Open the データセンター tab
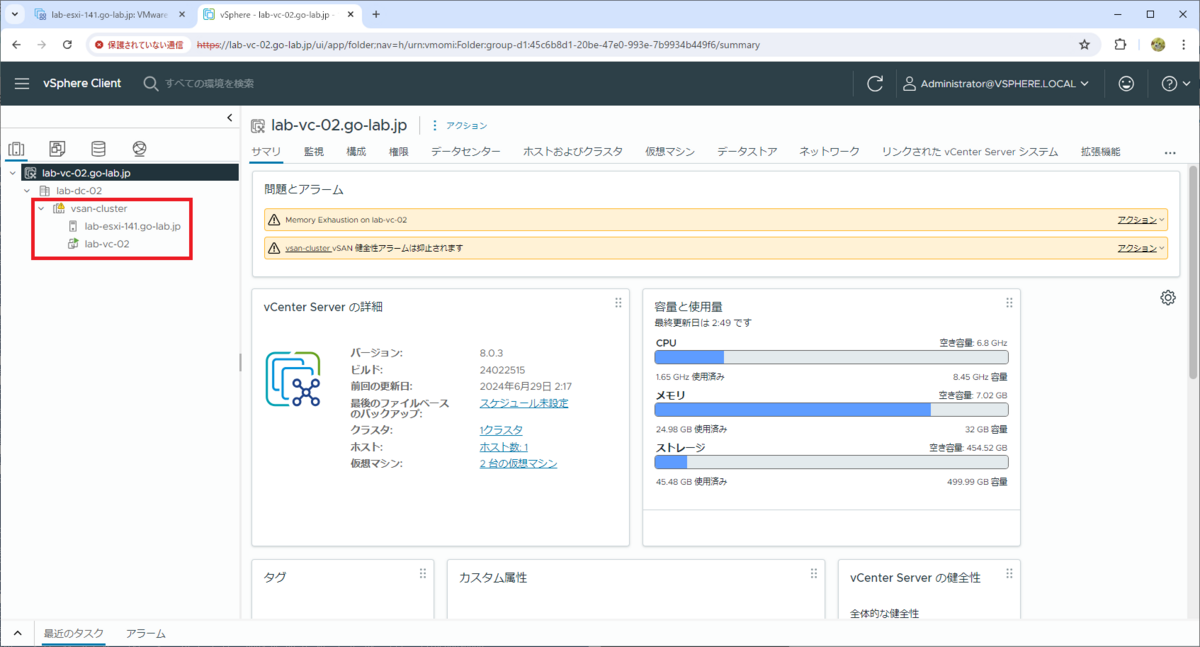The height and width of the screenshot is (647, 1200). 466,152
